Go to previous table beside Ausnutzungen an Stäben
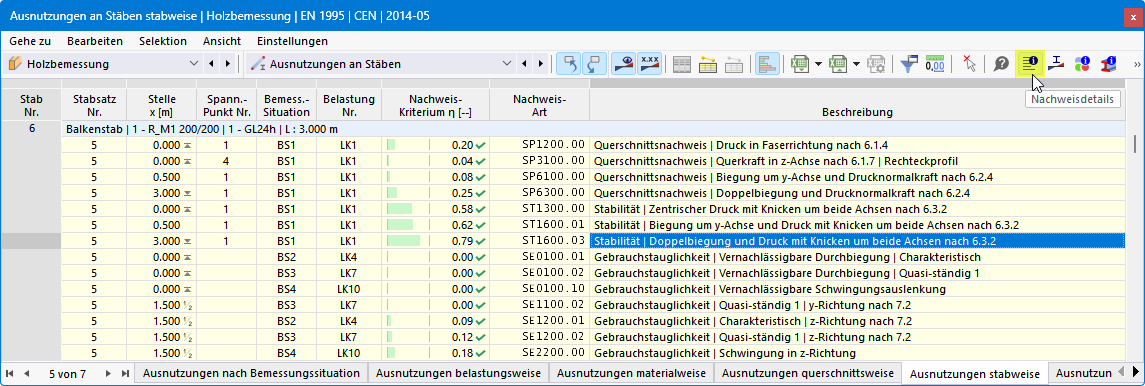 point(523,64)
